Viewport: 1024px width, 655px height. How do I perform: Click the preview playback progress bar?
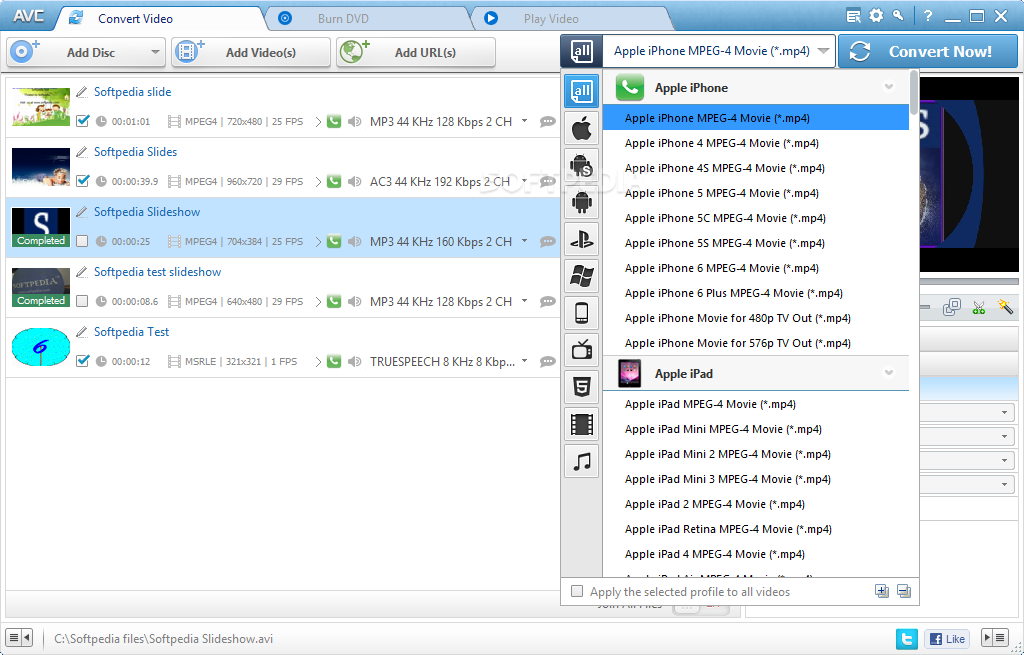coord(969,281)
